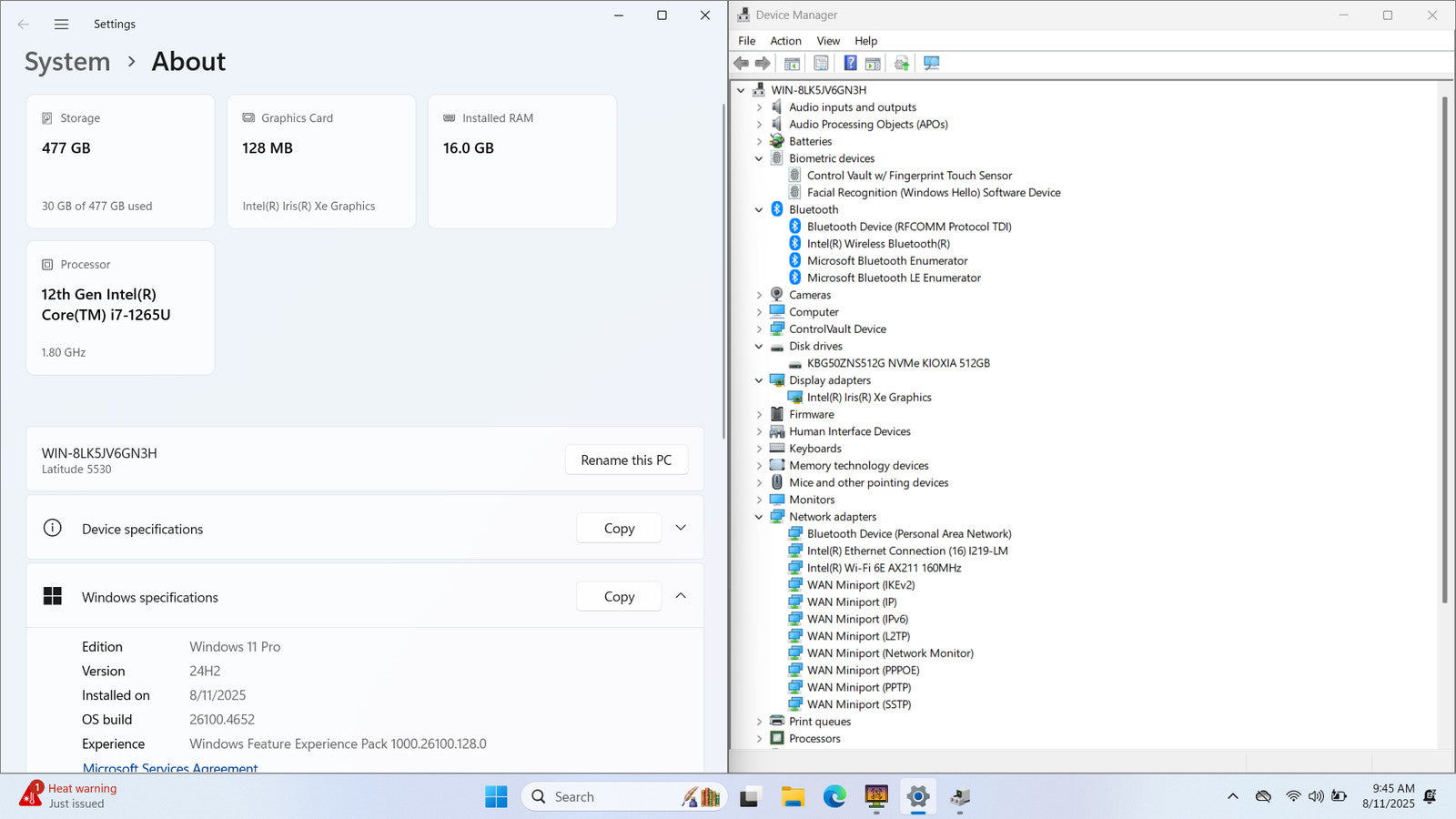The height and width of the screenshot is (819, 1456).
Task: Click the Rename this PC button
Action: 626,460
